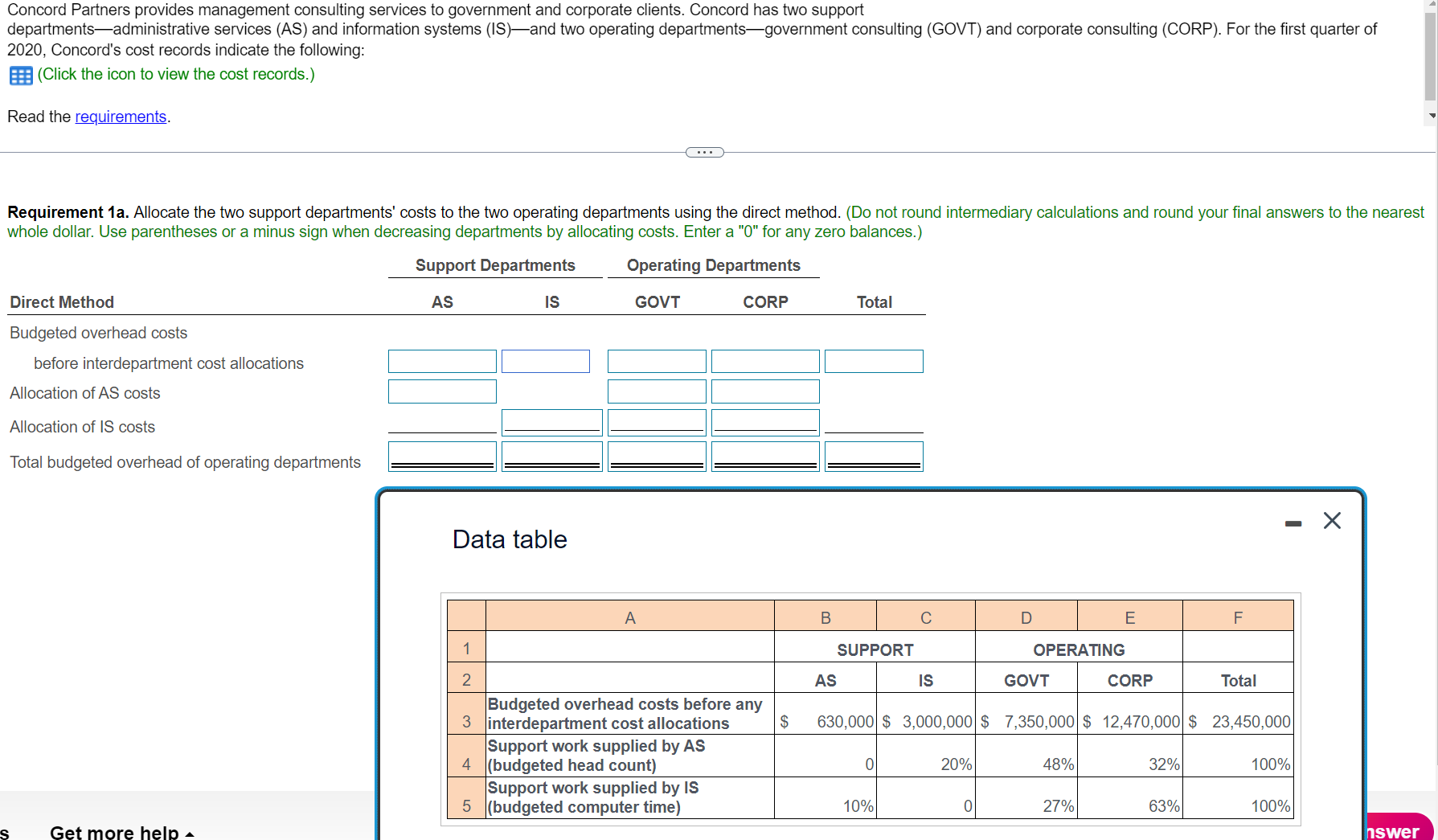
Task: Click the Answer button
Action: coord(1397,830)
